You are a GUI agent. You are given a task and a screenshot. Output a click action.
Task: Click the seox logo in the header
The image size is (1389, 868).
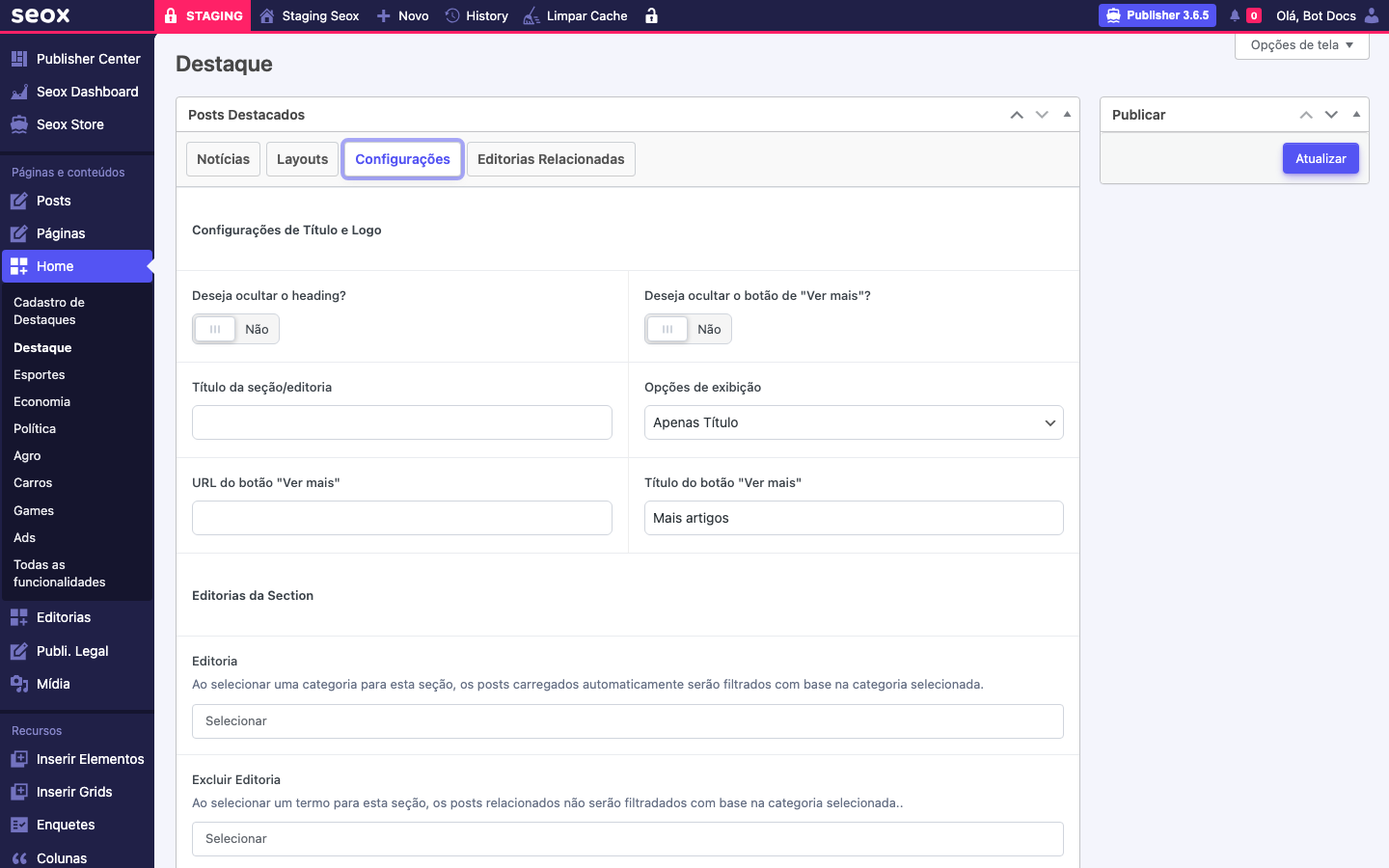(41, 15)
